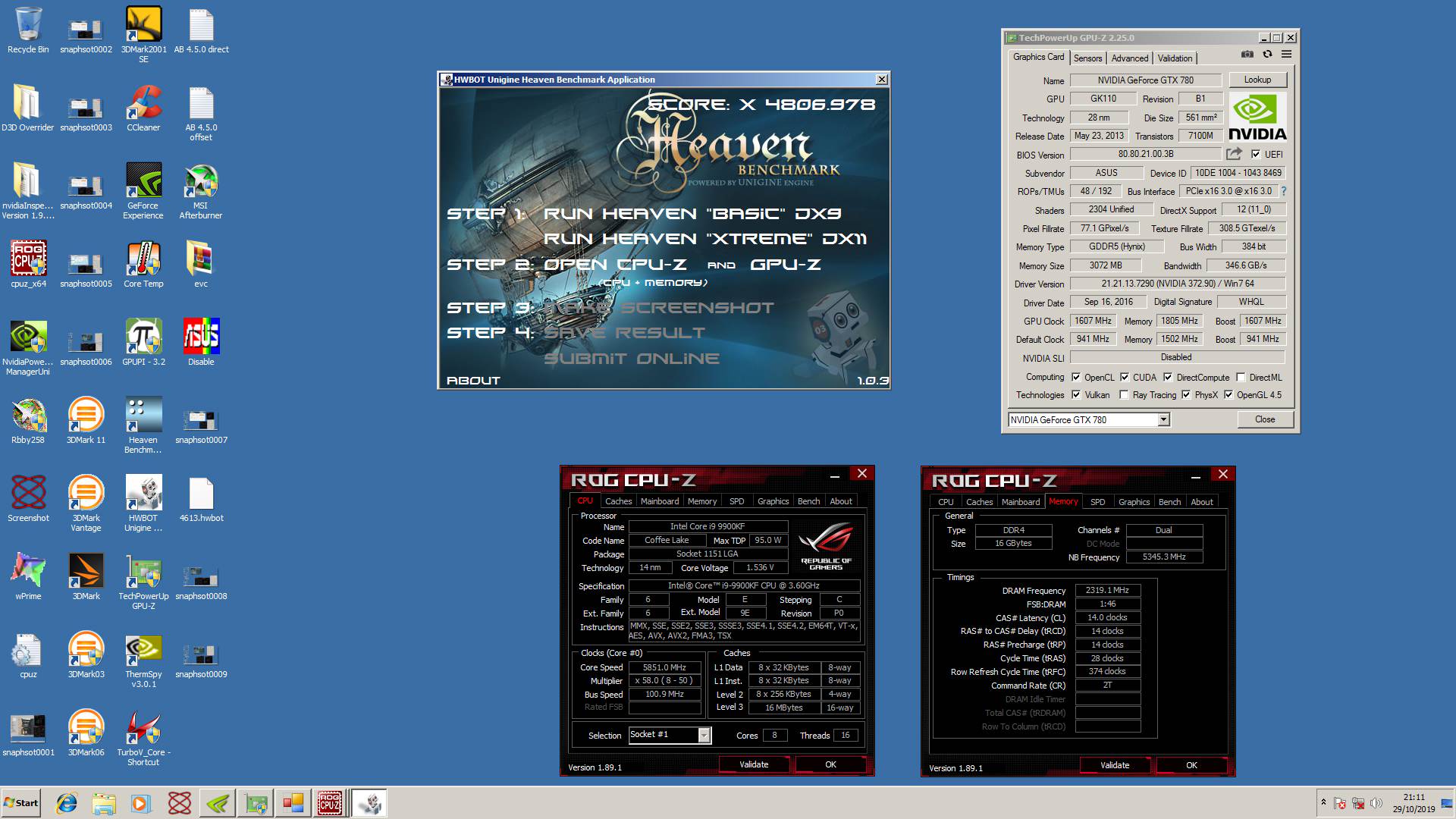
Task: Toggle PhysX checkbox in GPU-Z
Action: pyautogui.click(x=1186, y=394)
